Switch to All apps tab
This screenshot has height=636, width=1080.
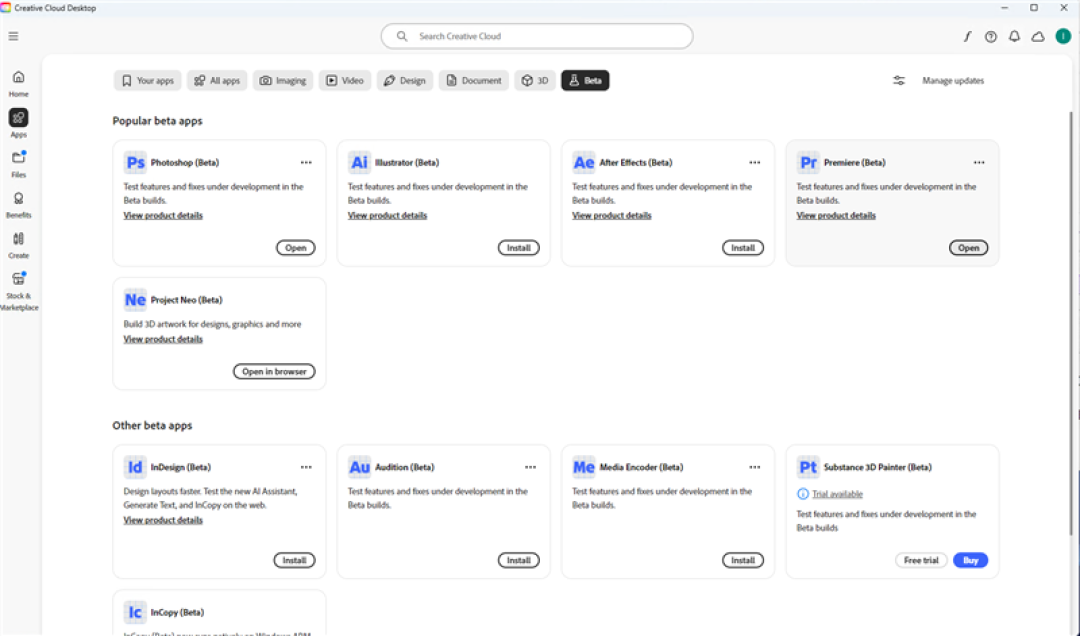pos(217,81)
